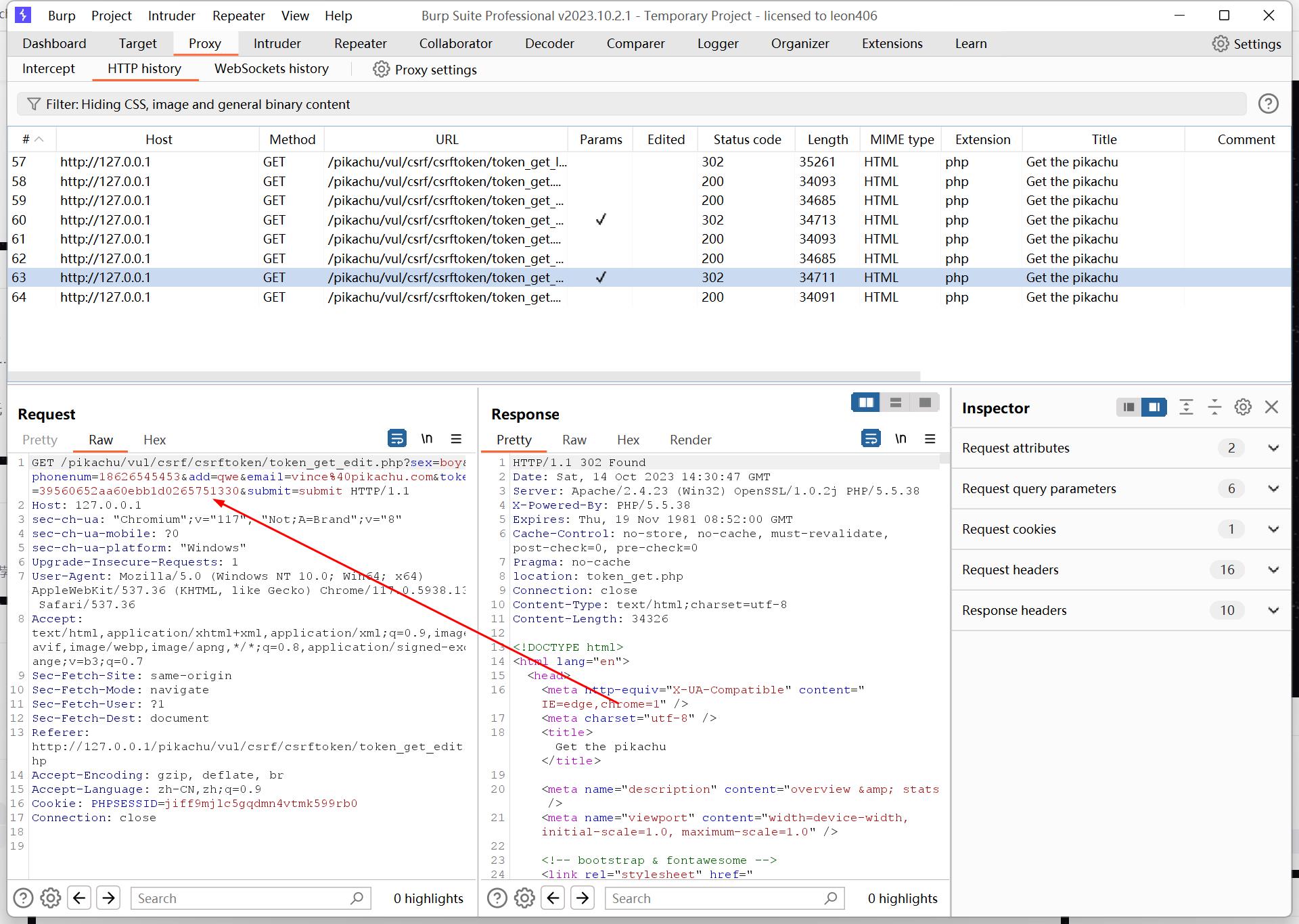Select history row number 60
Image resolution: width=1299 pixels, height=924 pixels.
click(x=648, y=220)
